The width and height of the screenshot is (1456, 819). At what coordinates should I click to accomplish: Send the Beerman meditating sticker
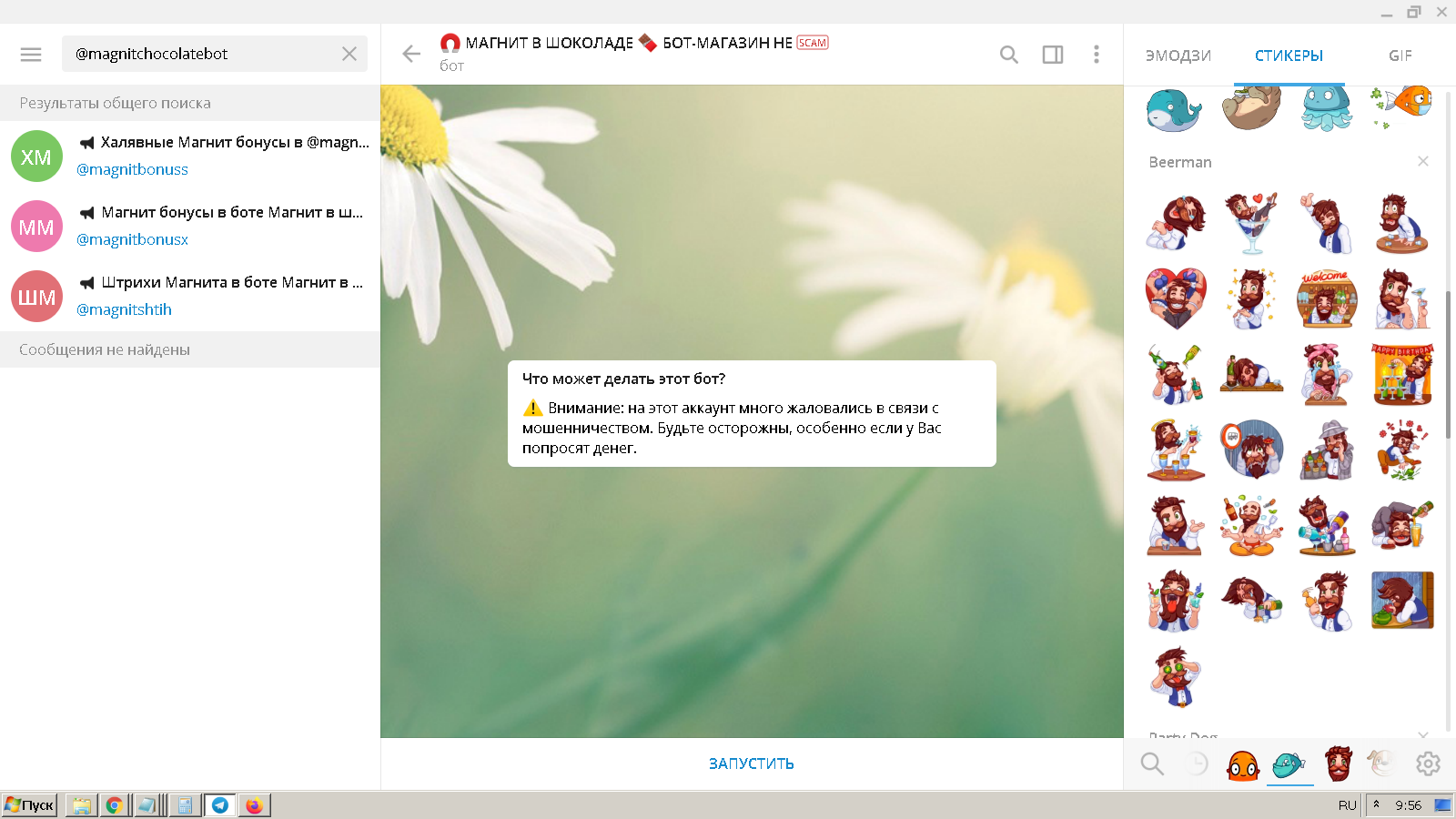[1251, 526]
